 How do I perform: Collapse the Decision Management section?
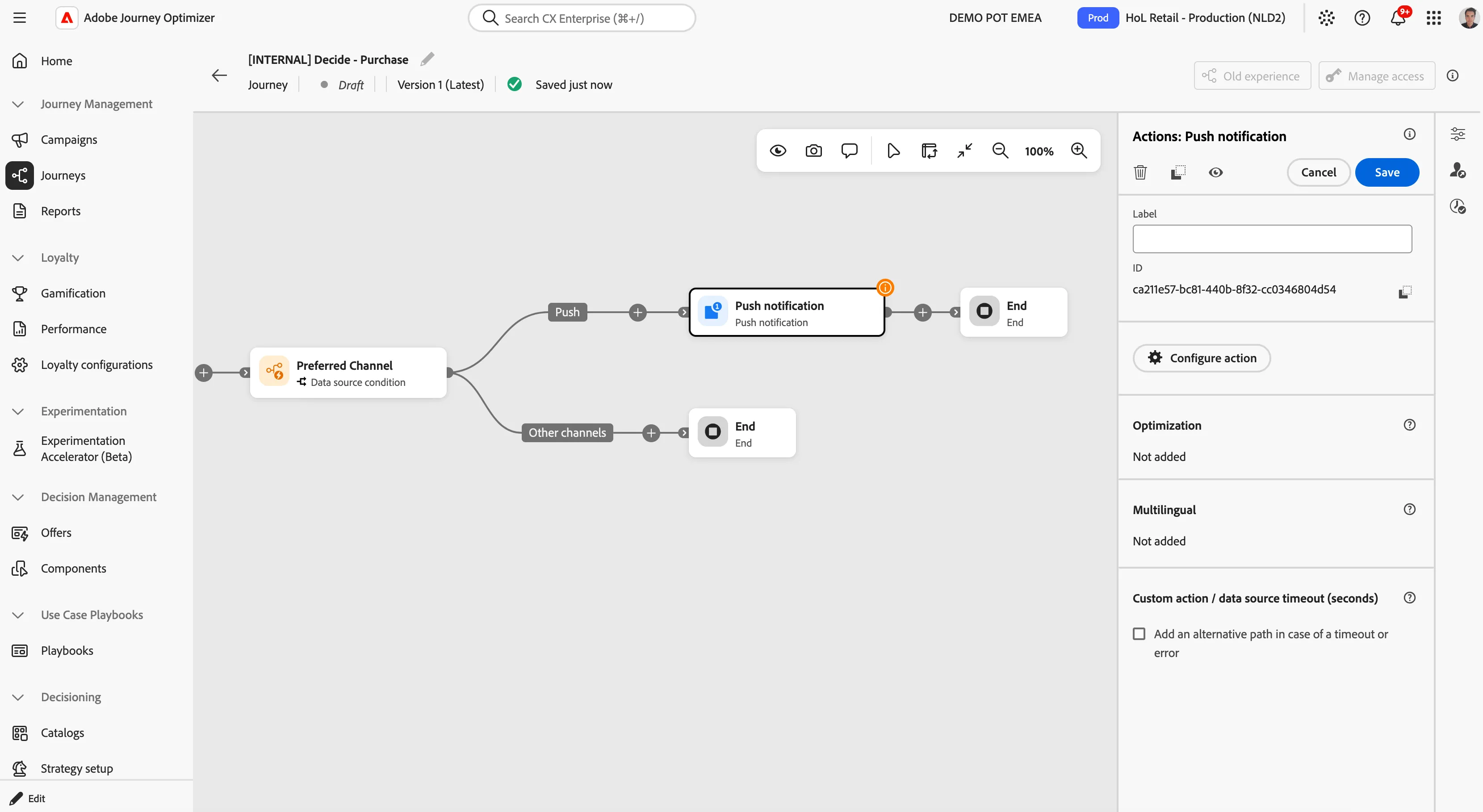coord(18,497)
